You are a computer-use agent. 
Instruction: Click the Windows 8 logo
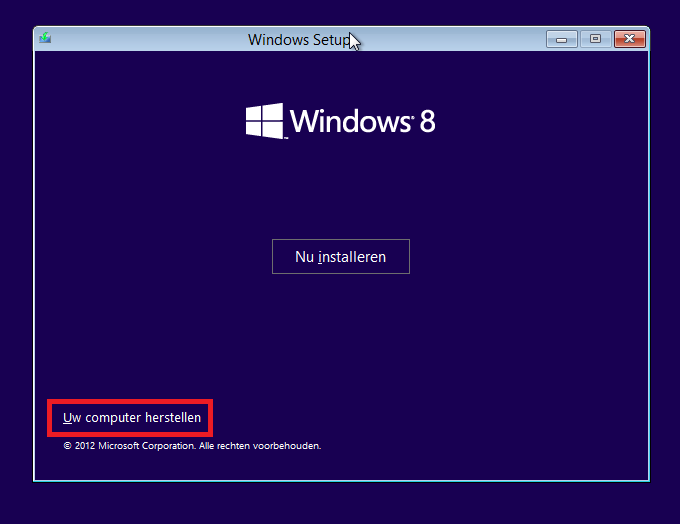point(340,121)
